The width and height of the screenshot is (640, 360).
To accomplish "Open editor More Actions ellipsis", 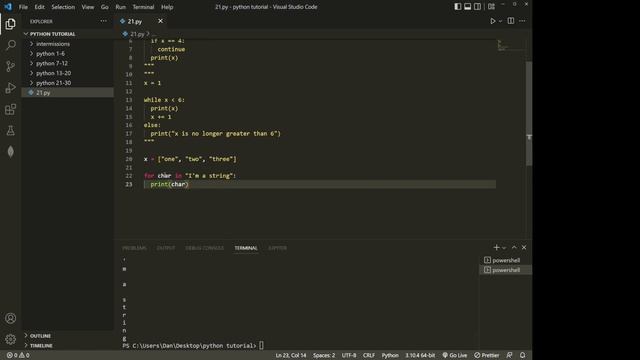I will [x=522, y=21].
